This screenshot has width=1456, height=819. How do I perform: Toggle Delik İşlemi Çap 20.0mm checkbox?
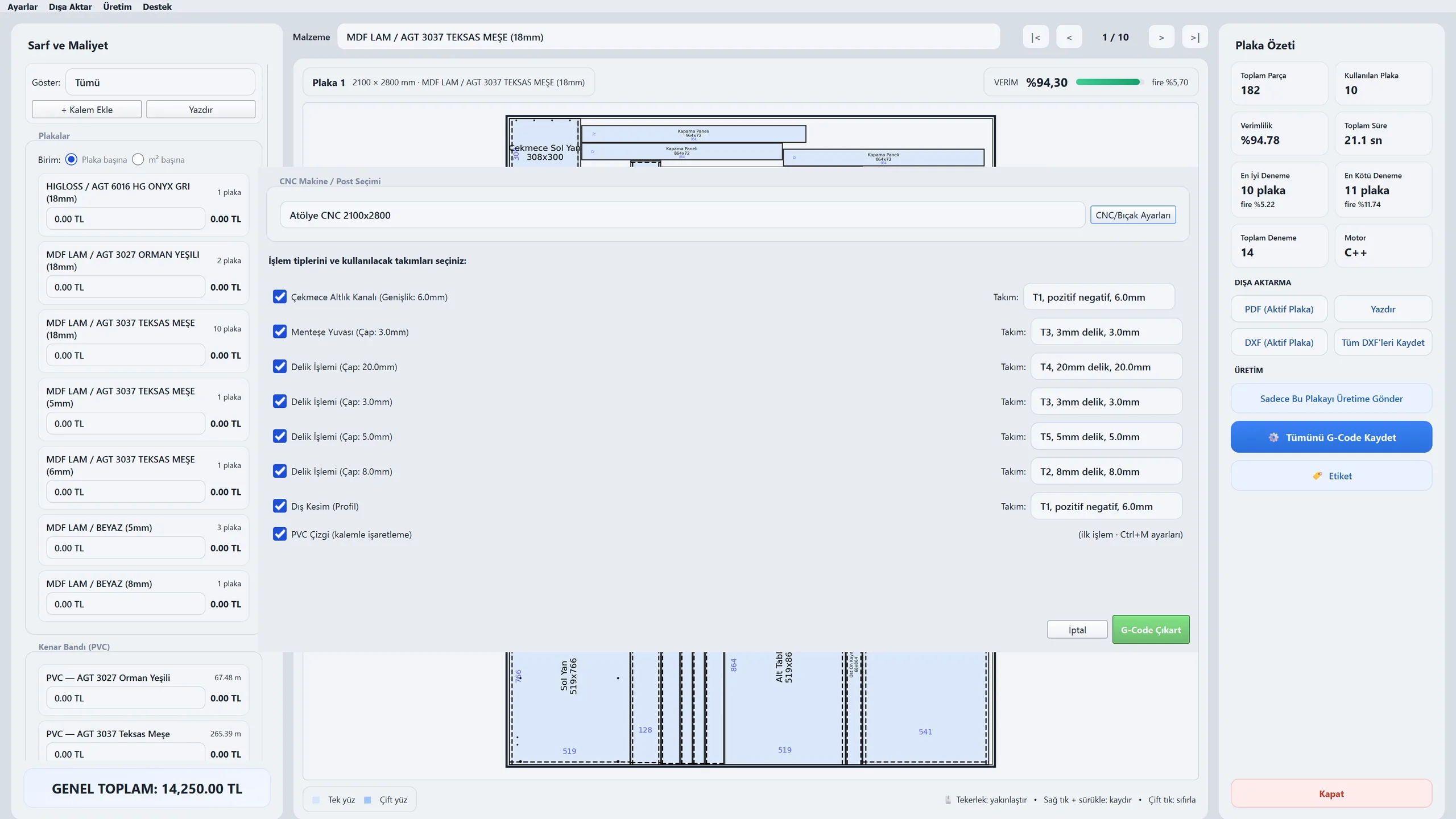pos(280,367)
